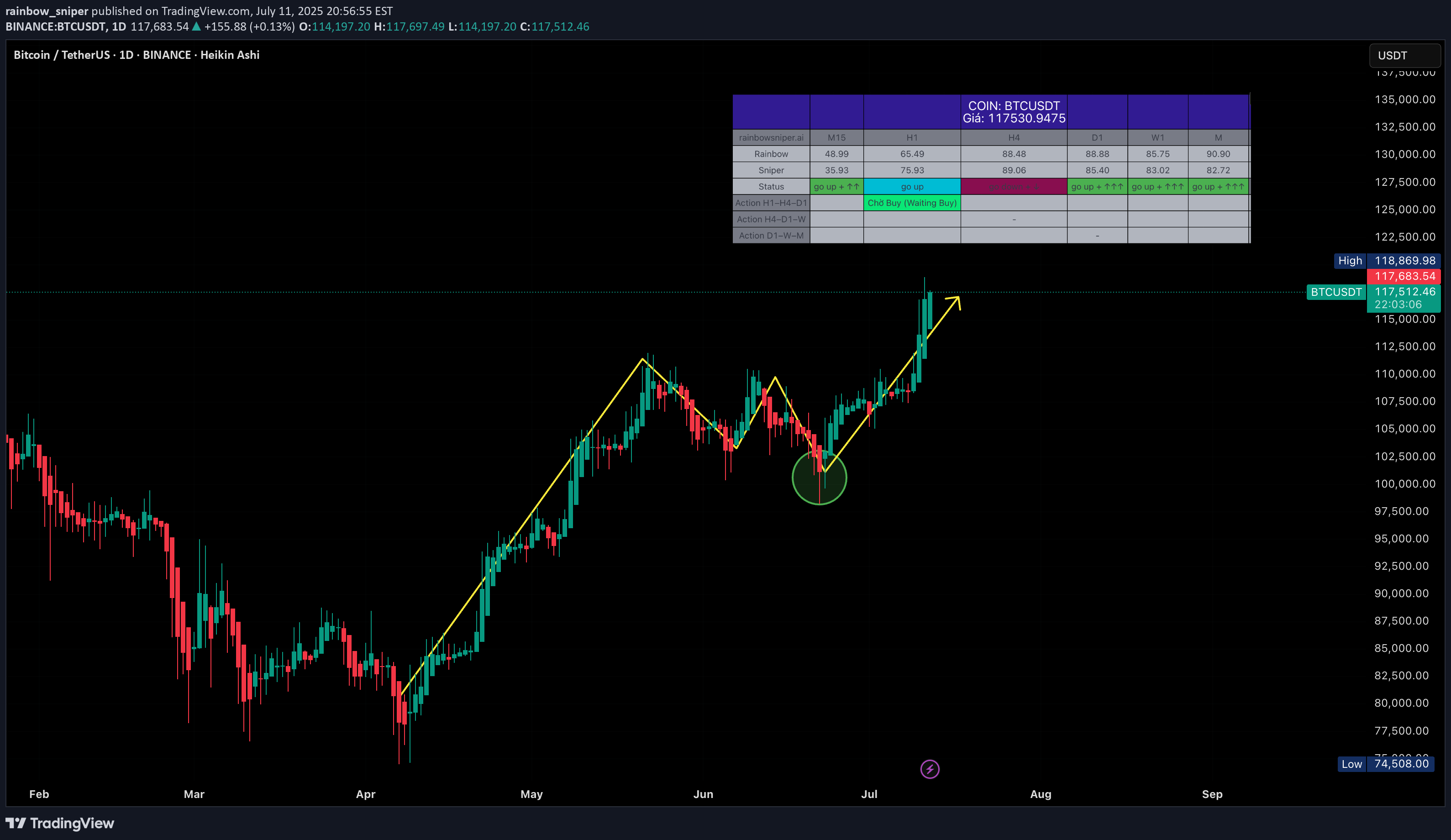Click Rainbow value 48.99

click(x=836, y=154)
